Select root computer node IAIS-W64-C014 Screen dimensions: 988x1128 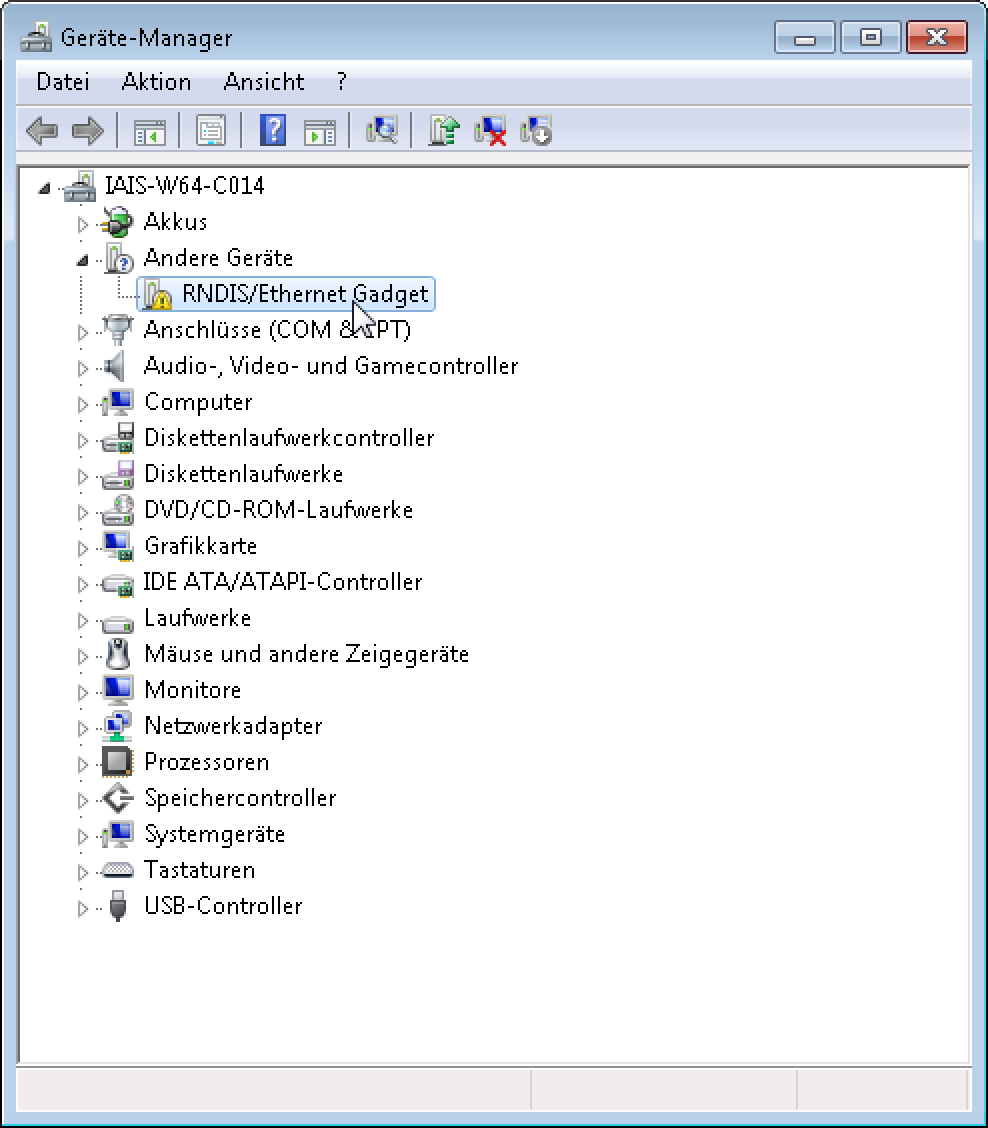184,186
